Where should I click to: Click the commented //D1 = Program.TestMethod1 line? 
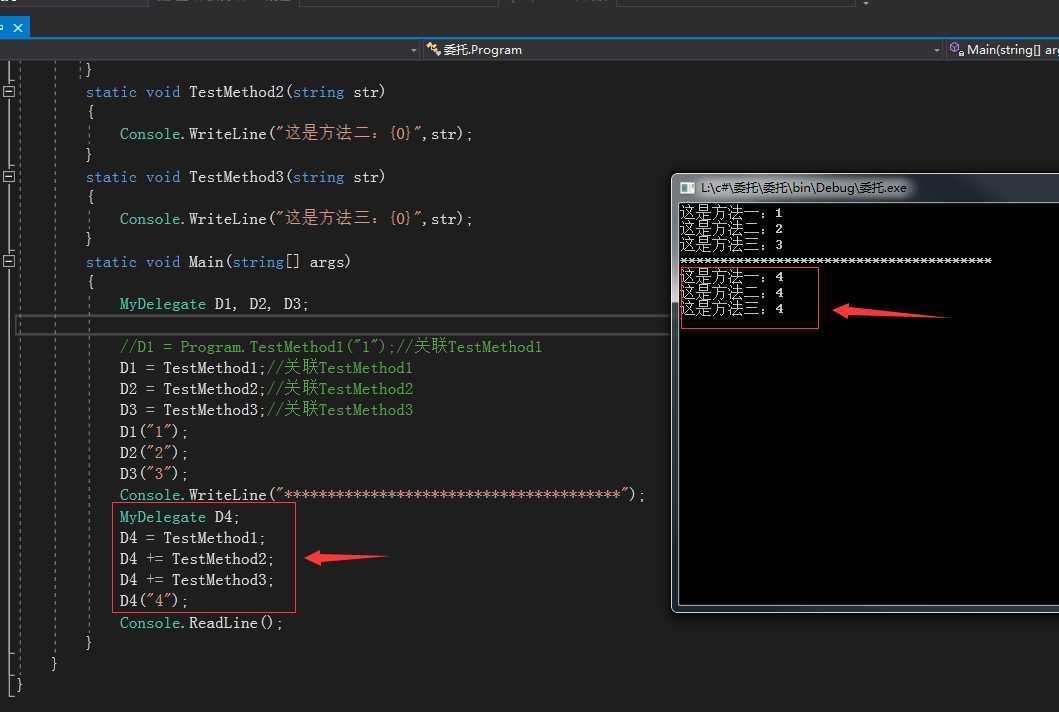(x=331, y=347)
